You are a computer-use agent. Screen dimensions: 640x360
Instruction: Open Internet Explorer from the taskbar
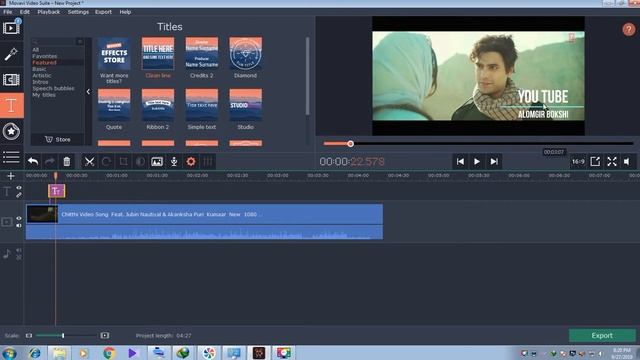pos(35,353)
